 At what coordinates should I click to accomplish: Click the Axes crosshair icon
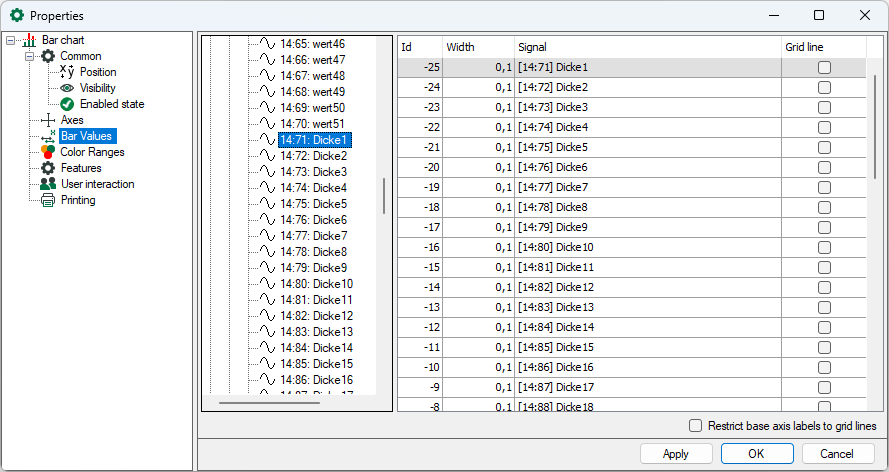click(x=48, y=120)
